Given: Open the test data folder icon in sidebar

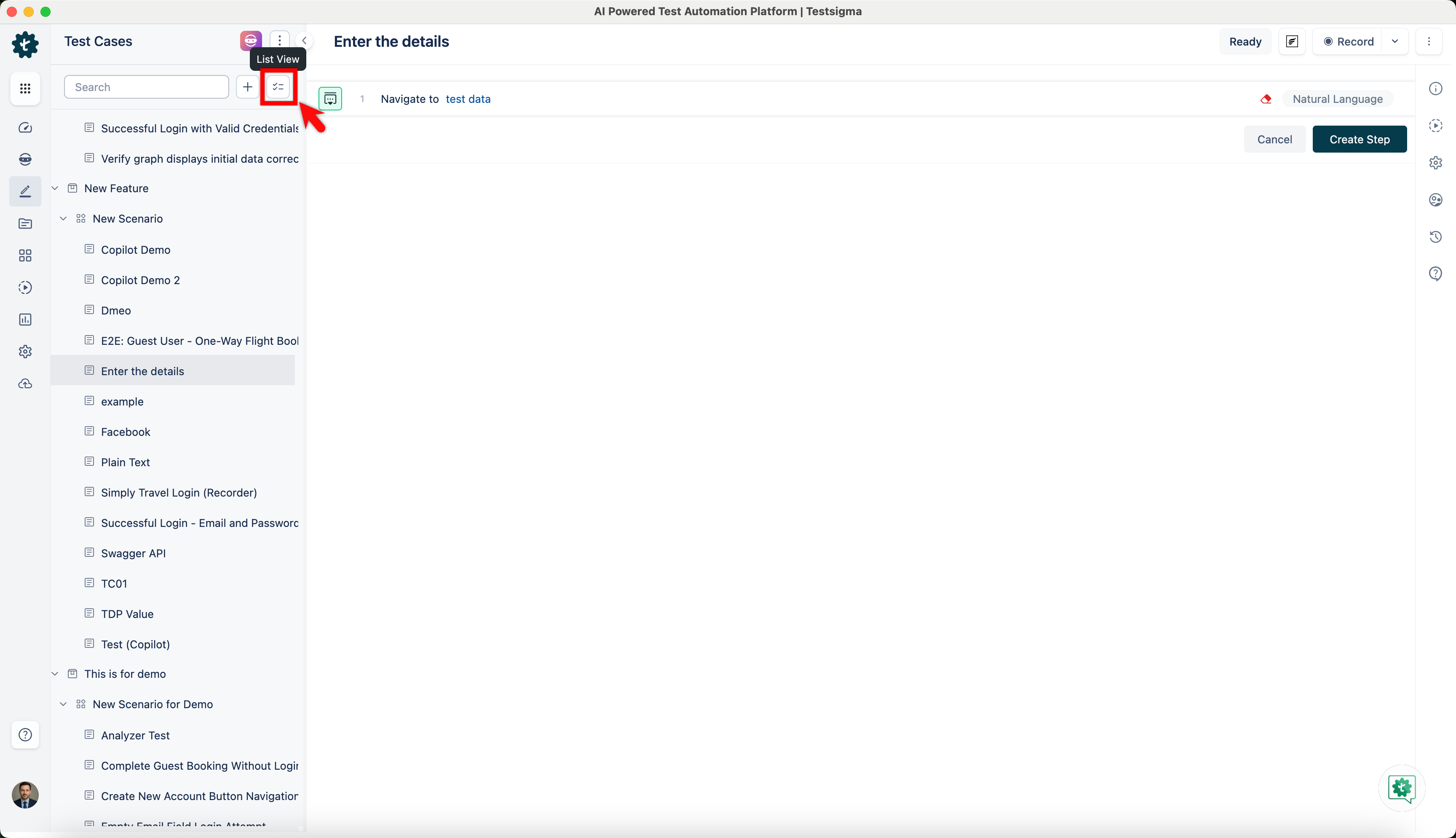Looking at the screenshot, I should 25,224.
